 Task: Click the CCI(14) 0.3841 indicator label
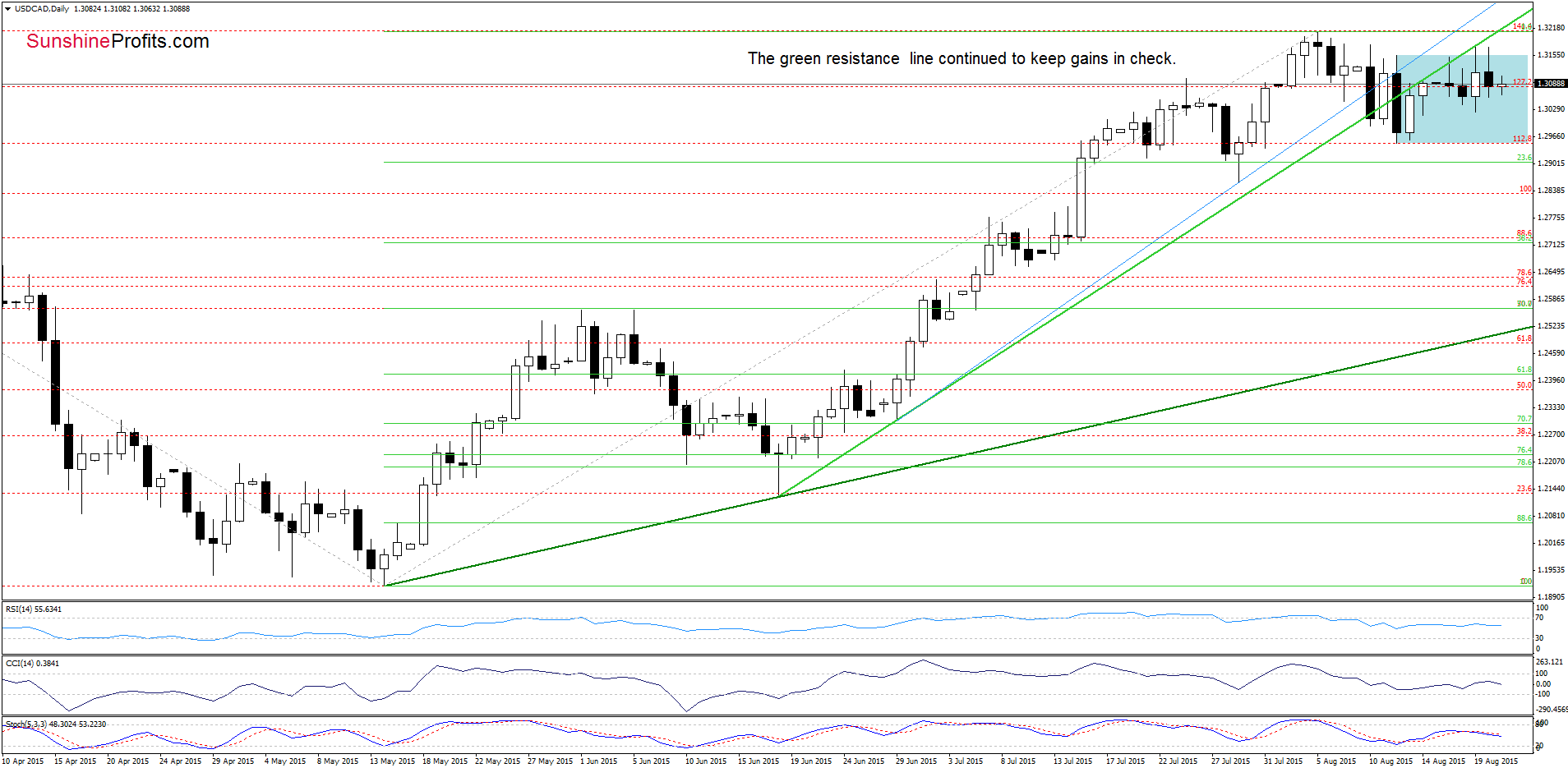(x=32, y=663)
